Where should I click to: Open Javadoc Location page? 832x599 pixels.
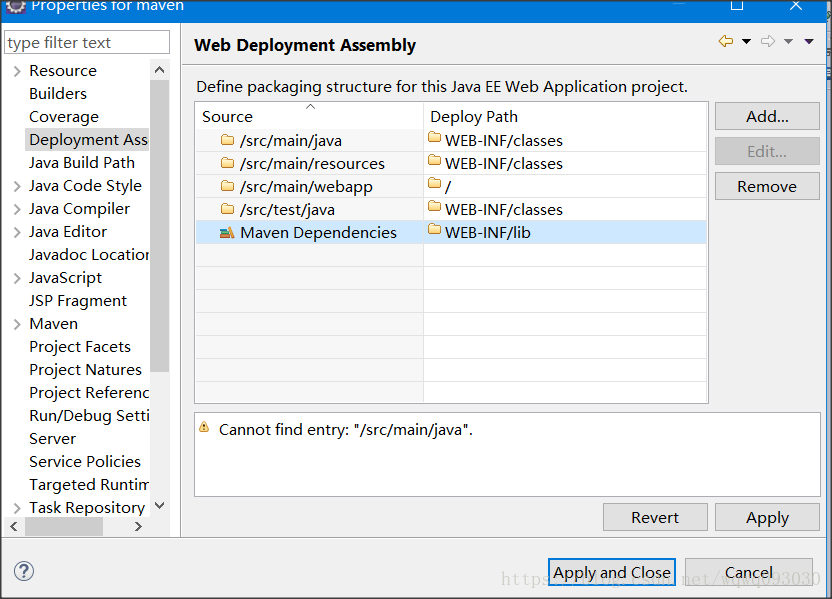tap(89, 255)
